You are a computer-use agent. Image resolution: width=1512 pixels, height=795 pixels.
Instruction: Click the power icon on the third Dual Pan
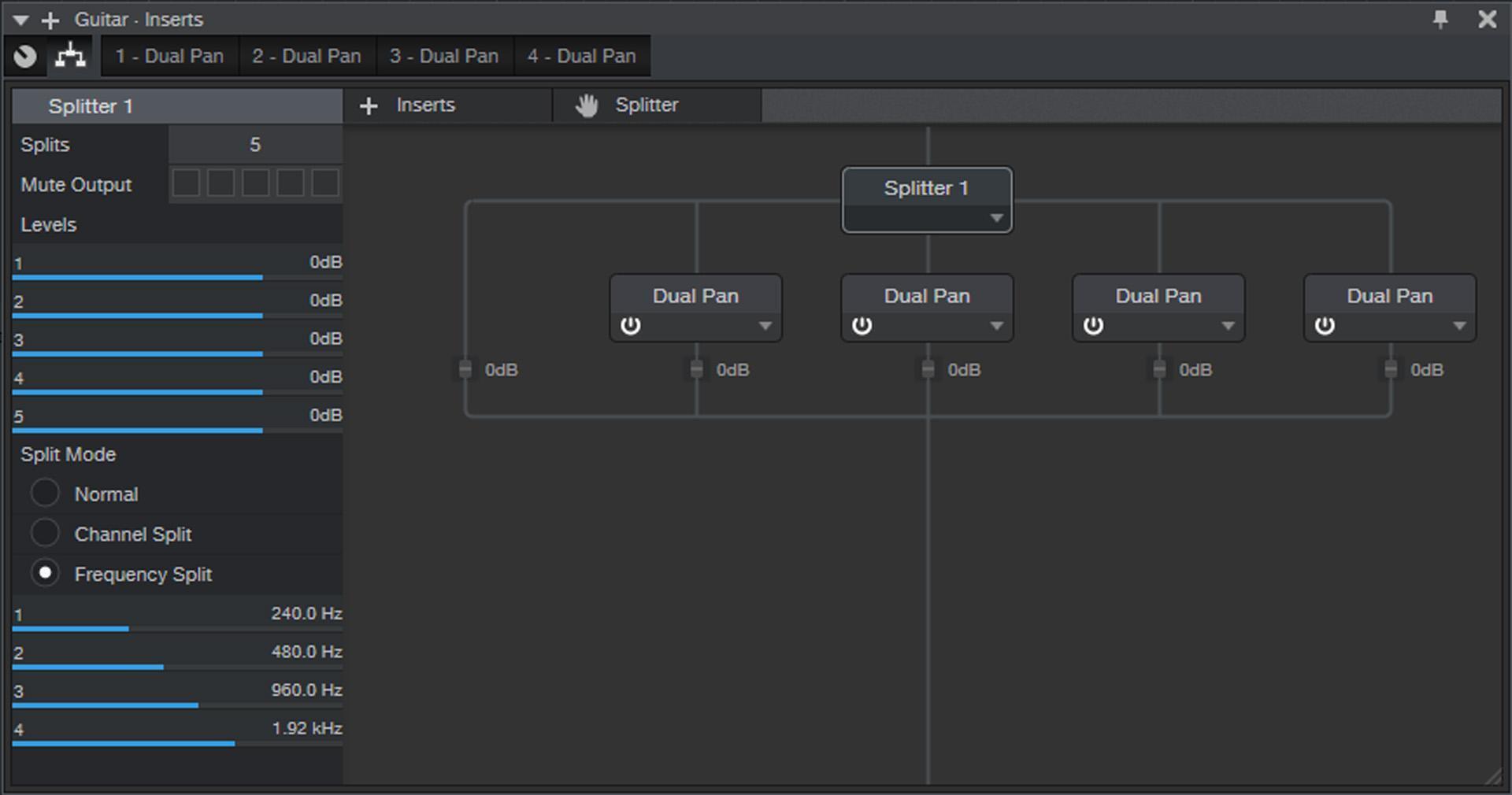click(x=1094, y=325)
